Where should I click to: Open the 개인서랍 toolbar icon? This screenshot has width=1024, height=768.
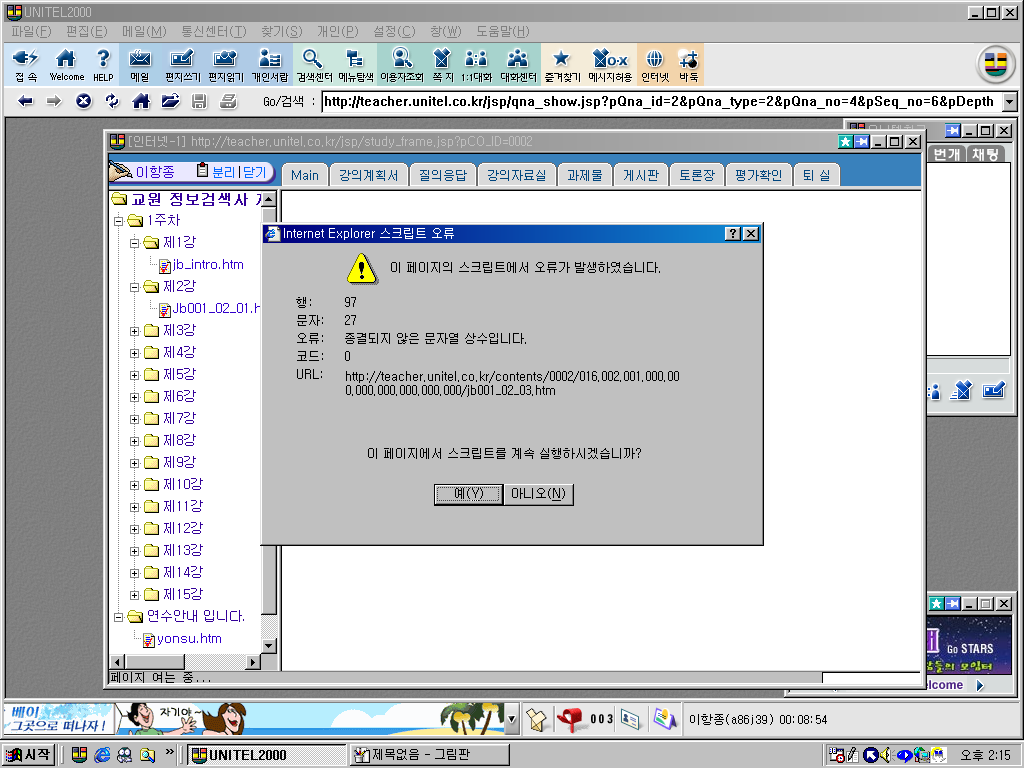(x=270, y=65)
